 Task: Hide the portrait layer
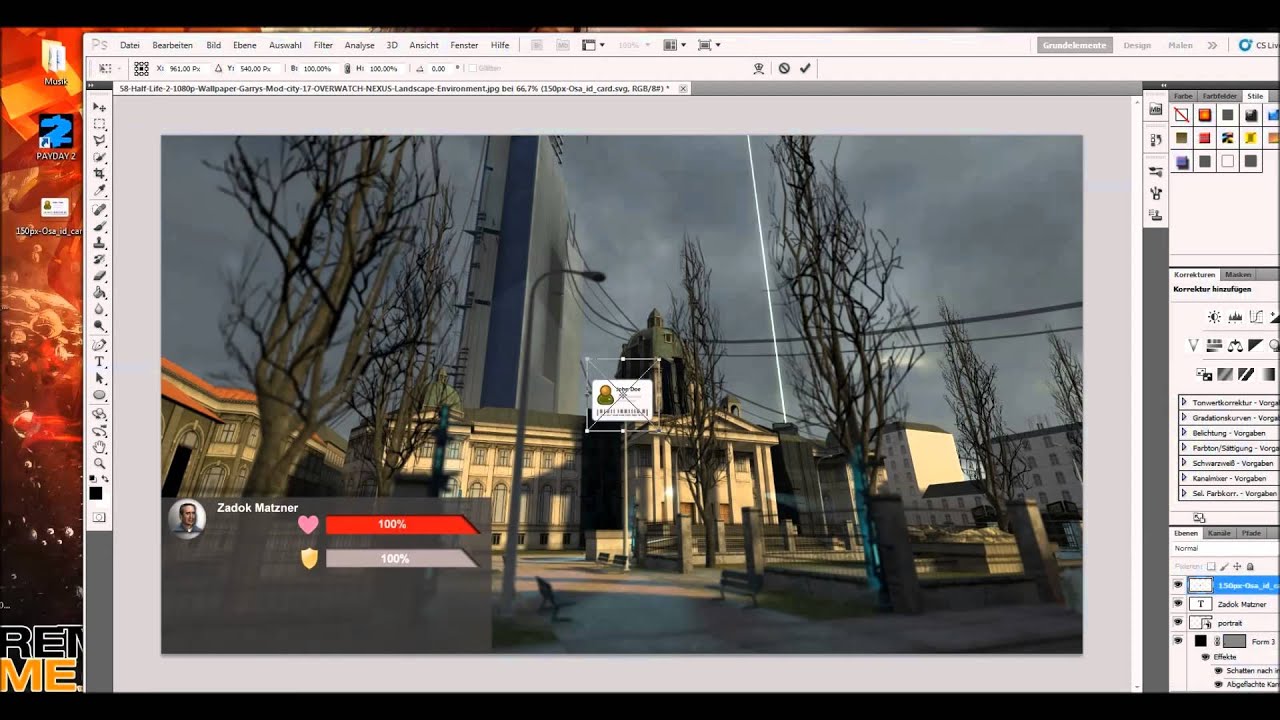point(1177,622)
